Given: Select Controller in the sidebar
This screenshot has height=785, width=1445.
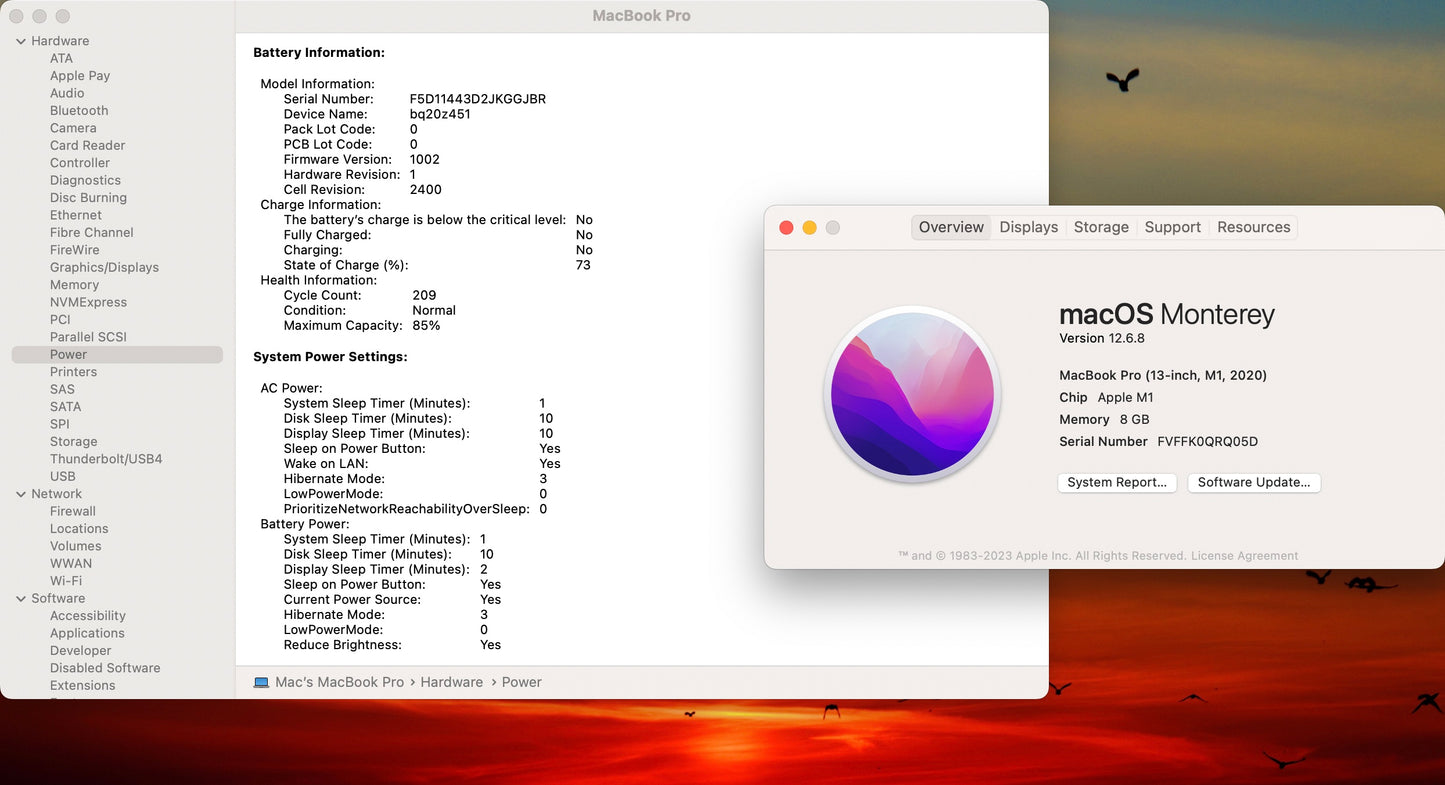Looking at the screenshot, I should click(80, 163).
